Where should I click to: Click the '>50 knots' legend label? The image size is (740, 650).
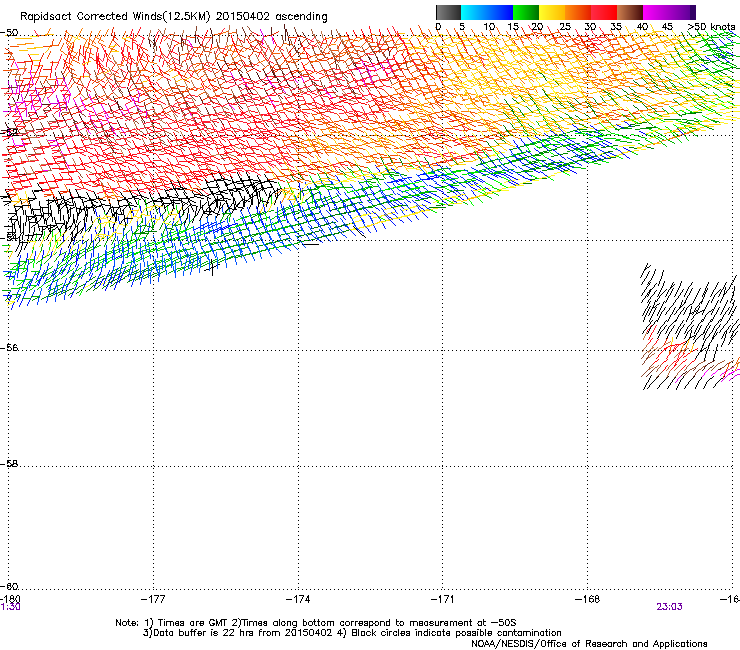point(711,26)
